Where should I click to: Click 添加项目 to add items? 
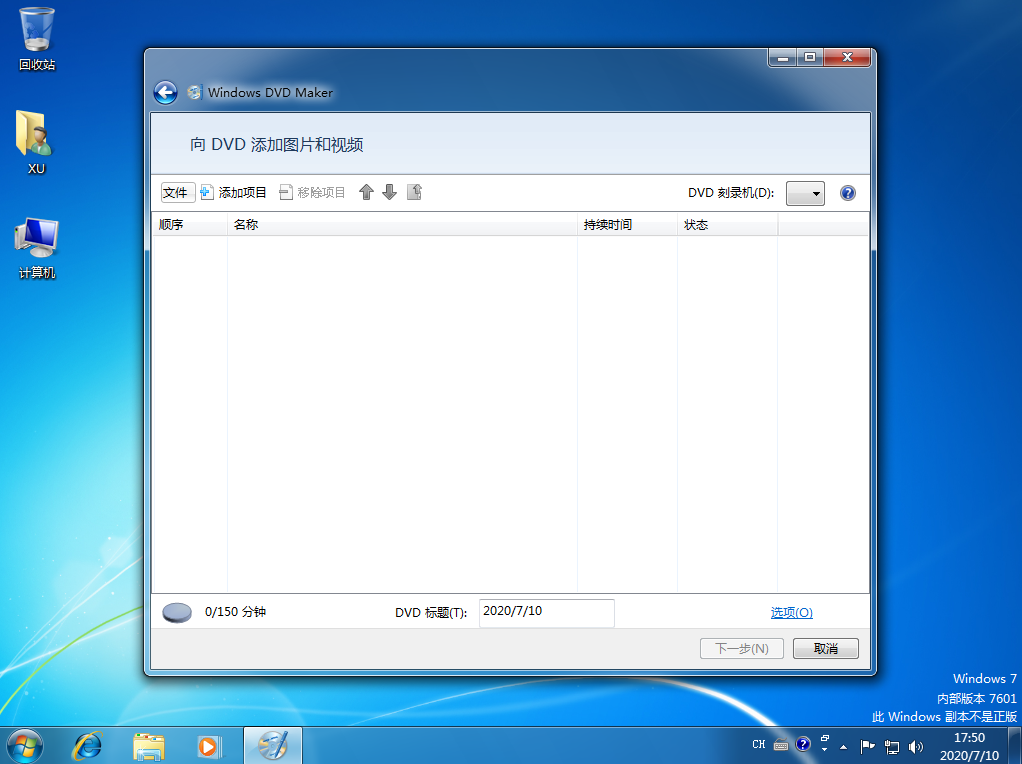[x=233, y=192]
